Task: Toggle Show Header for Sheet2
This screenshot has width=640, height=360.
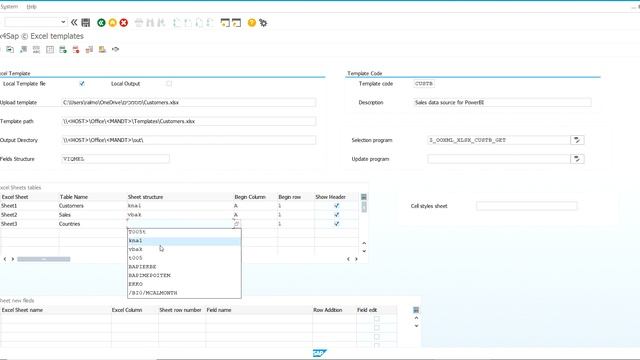Action: coord(337,215)
